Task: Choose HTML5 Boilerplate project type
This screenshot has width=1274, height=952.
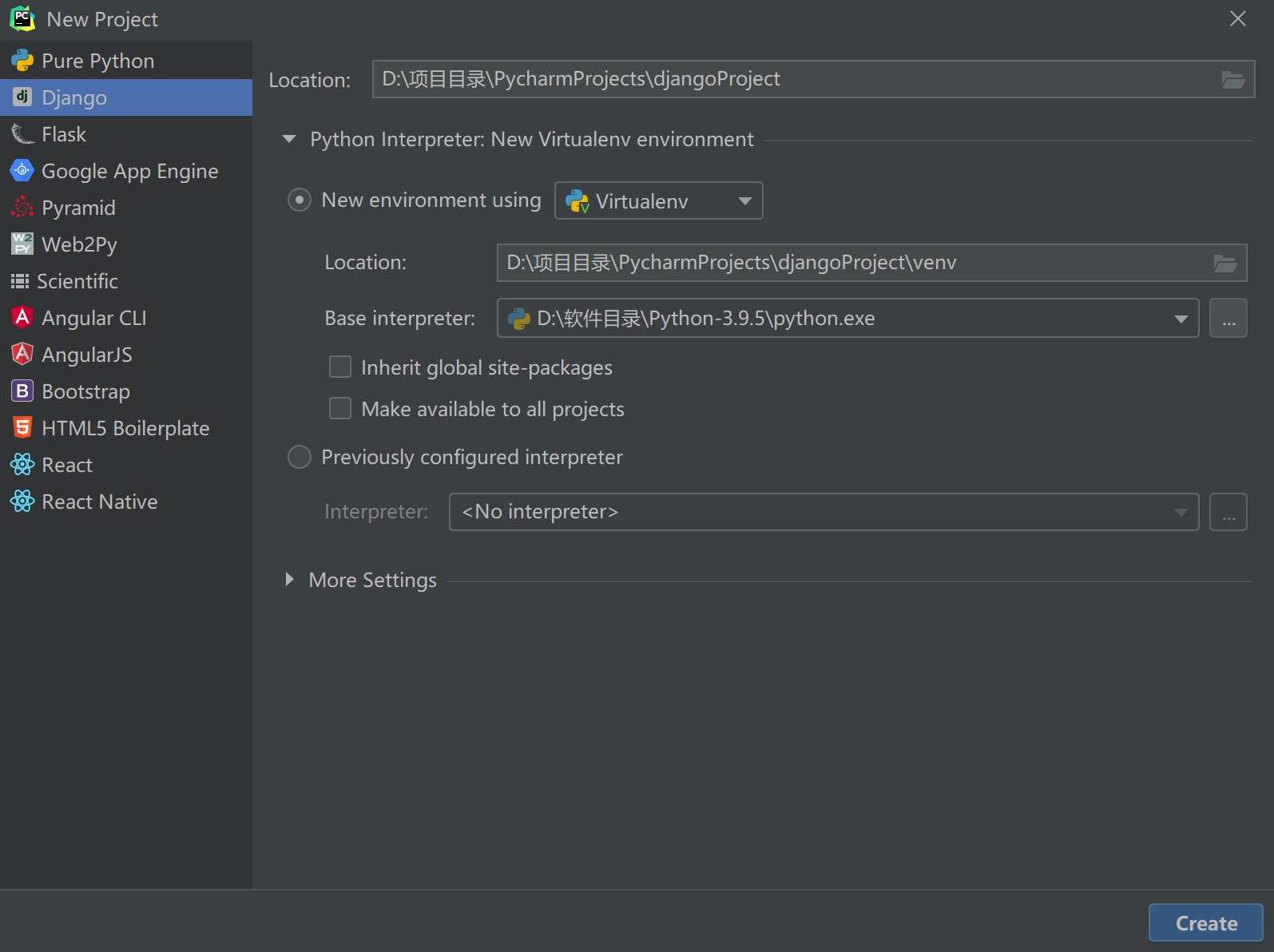Action: (126, 428)
